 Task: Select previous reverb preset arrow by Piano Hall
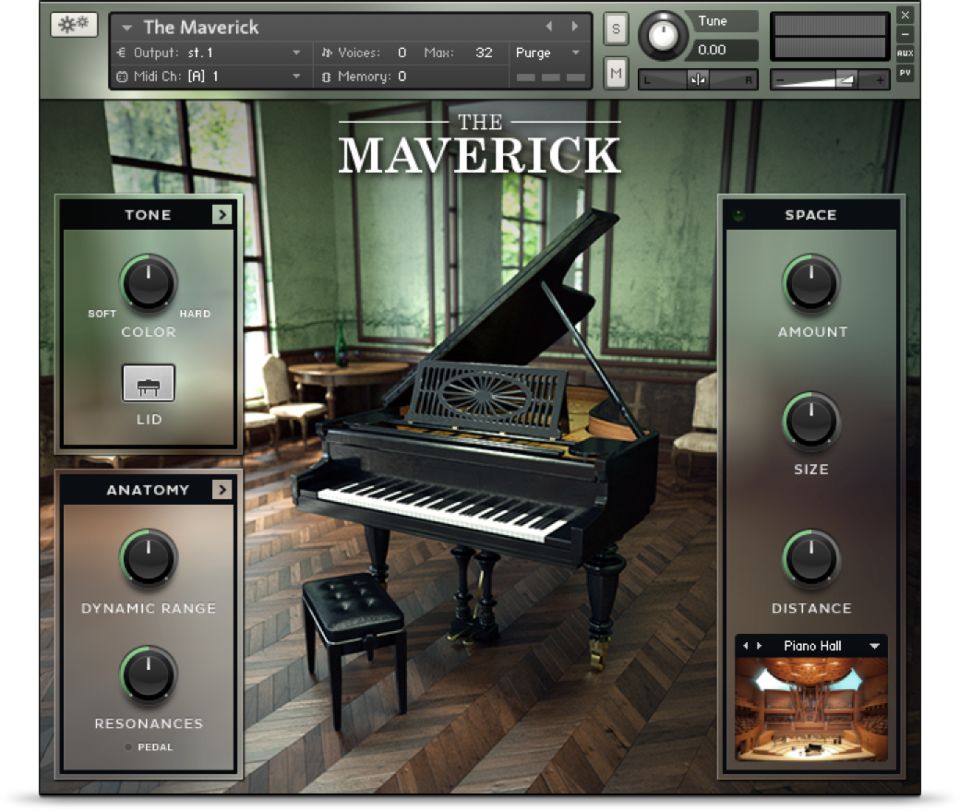pos(746,647)
